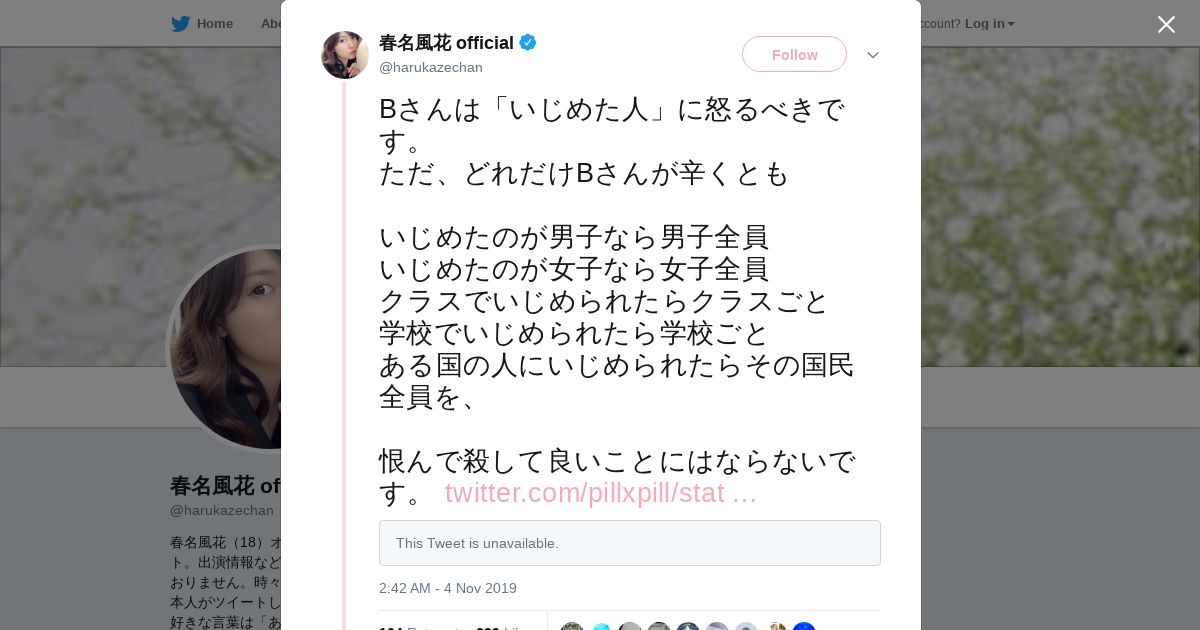Click the blue verified badge

pyautogui.click(x=528, y=43)
